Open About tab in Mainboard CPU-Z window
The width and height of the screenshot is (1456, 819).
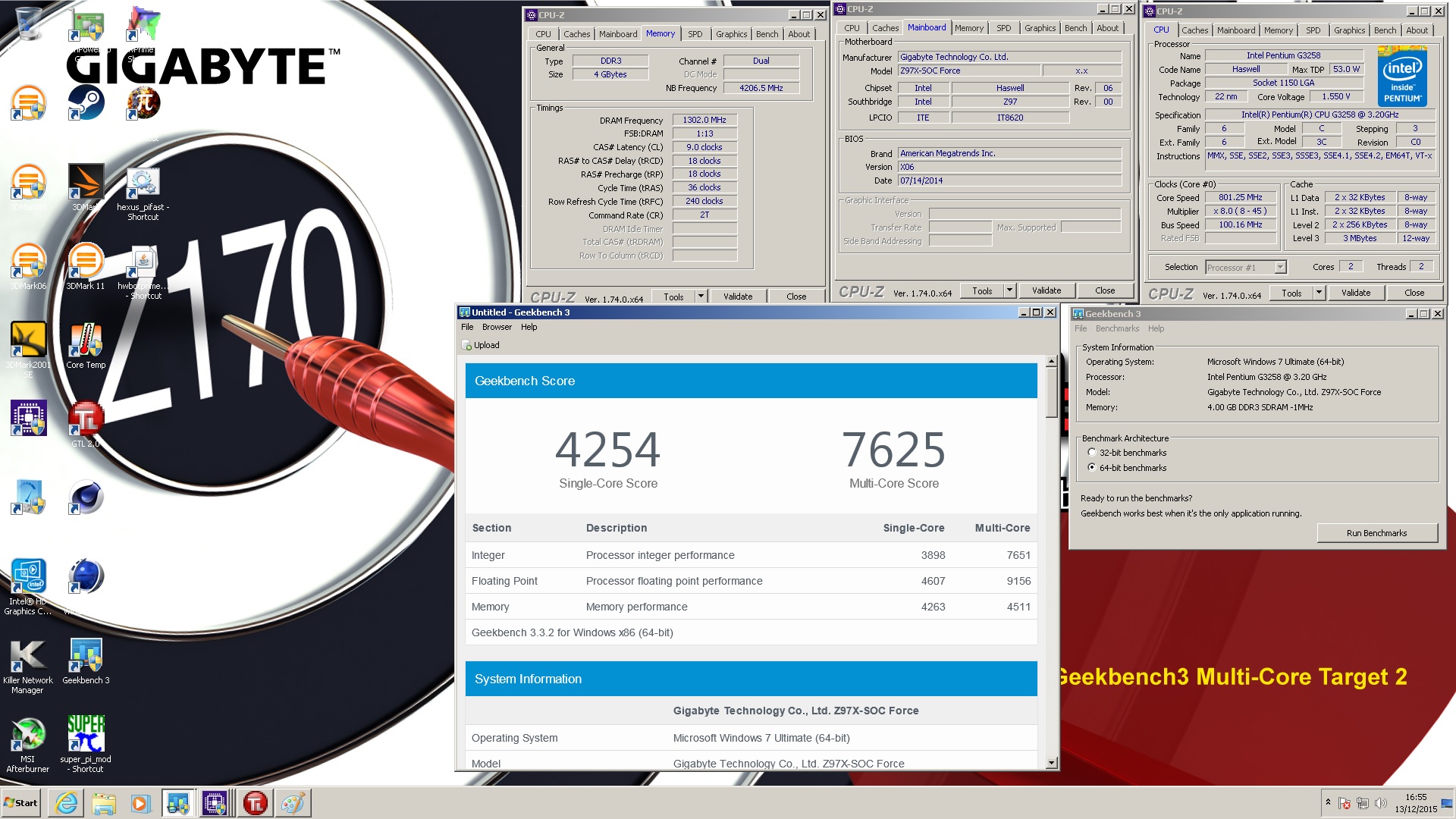[x=1107, y=28]
